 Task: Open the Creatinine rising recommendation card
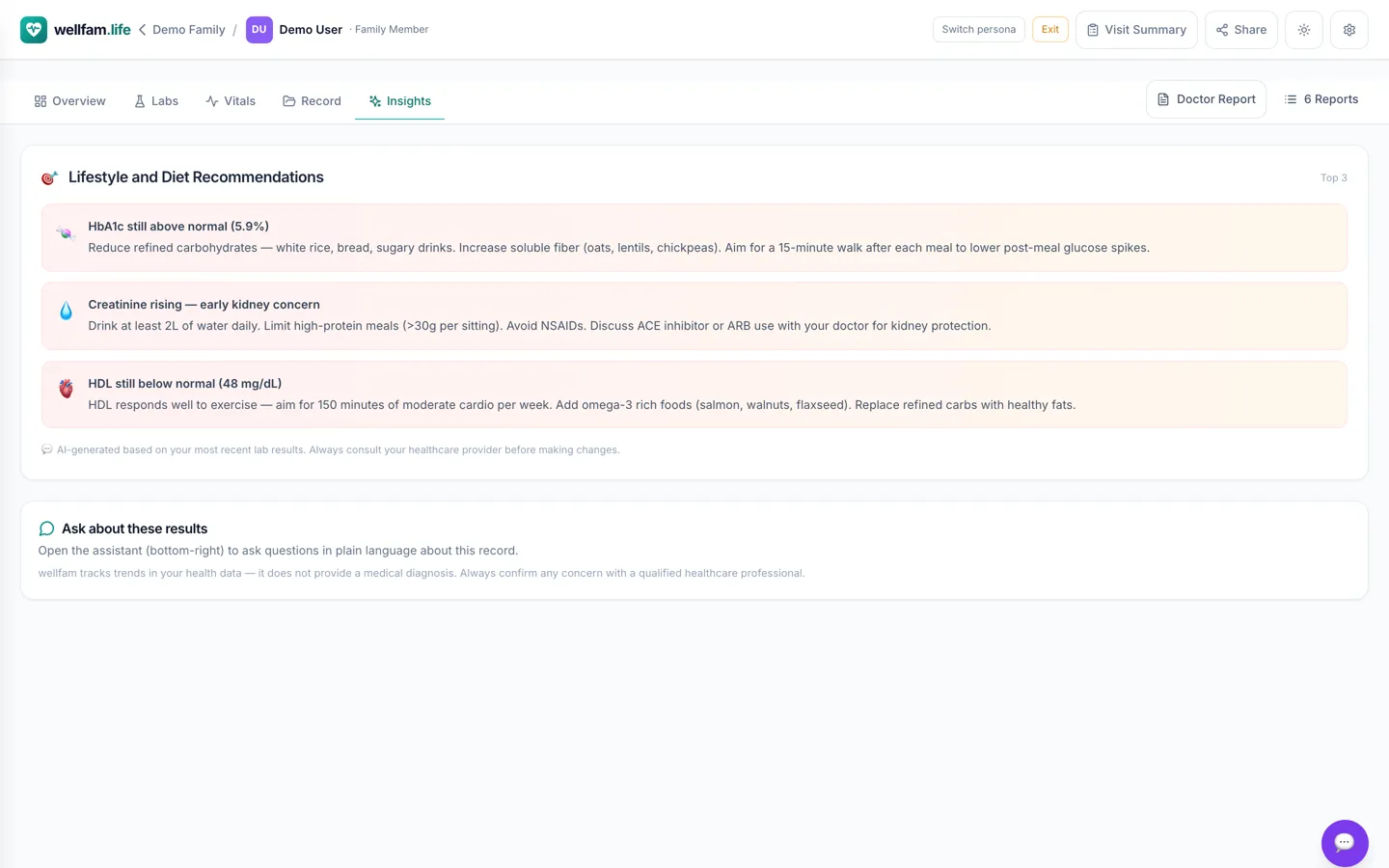[694, 315]
